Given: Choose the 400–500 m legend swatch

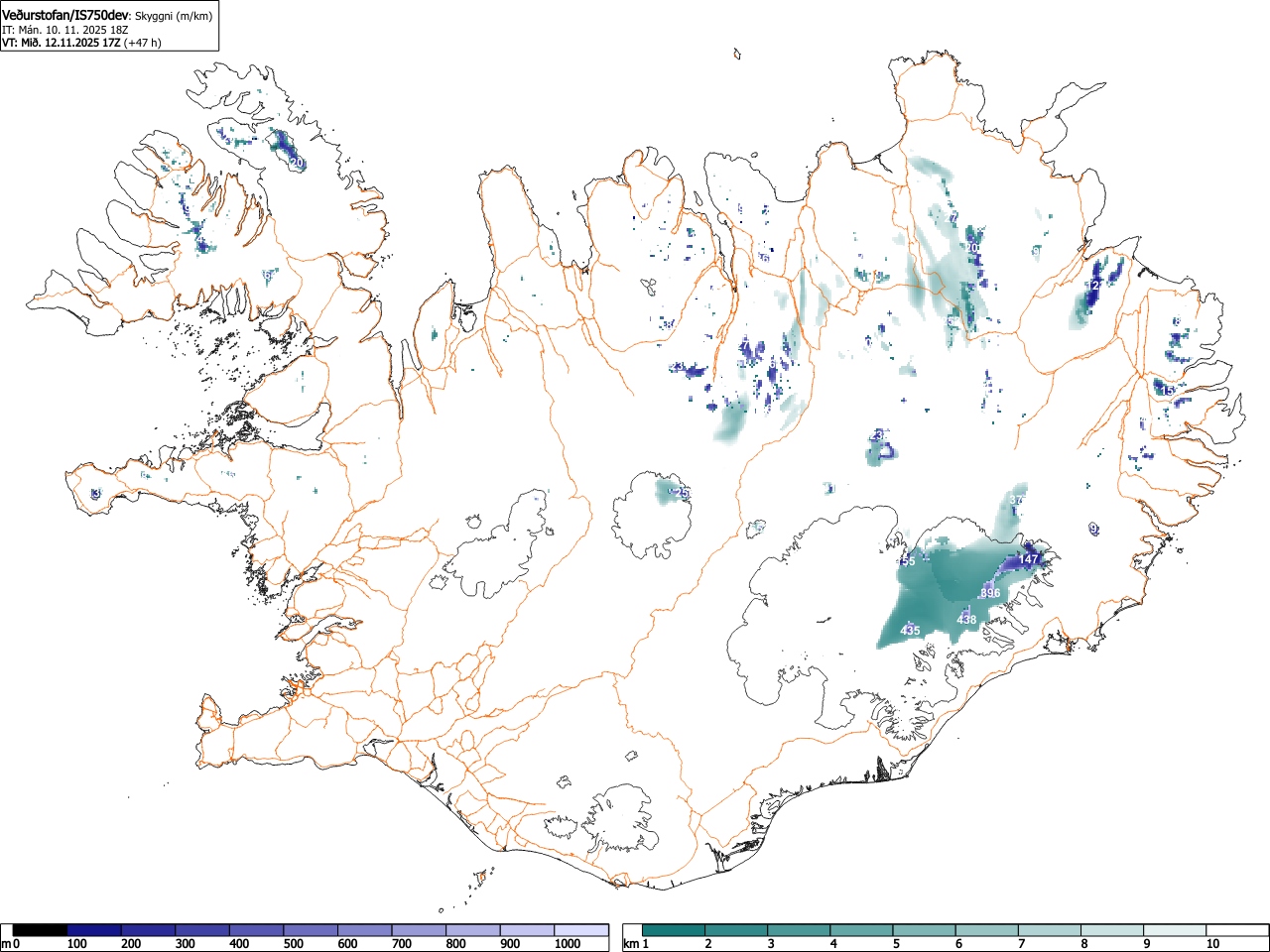Looking at the screenshot, I should (x=257, y=930).
